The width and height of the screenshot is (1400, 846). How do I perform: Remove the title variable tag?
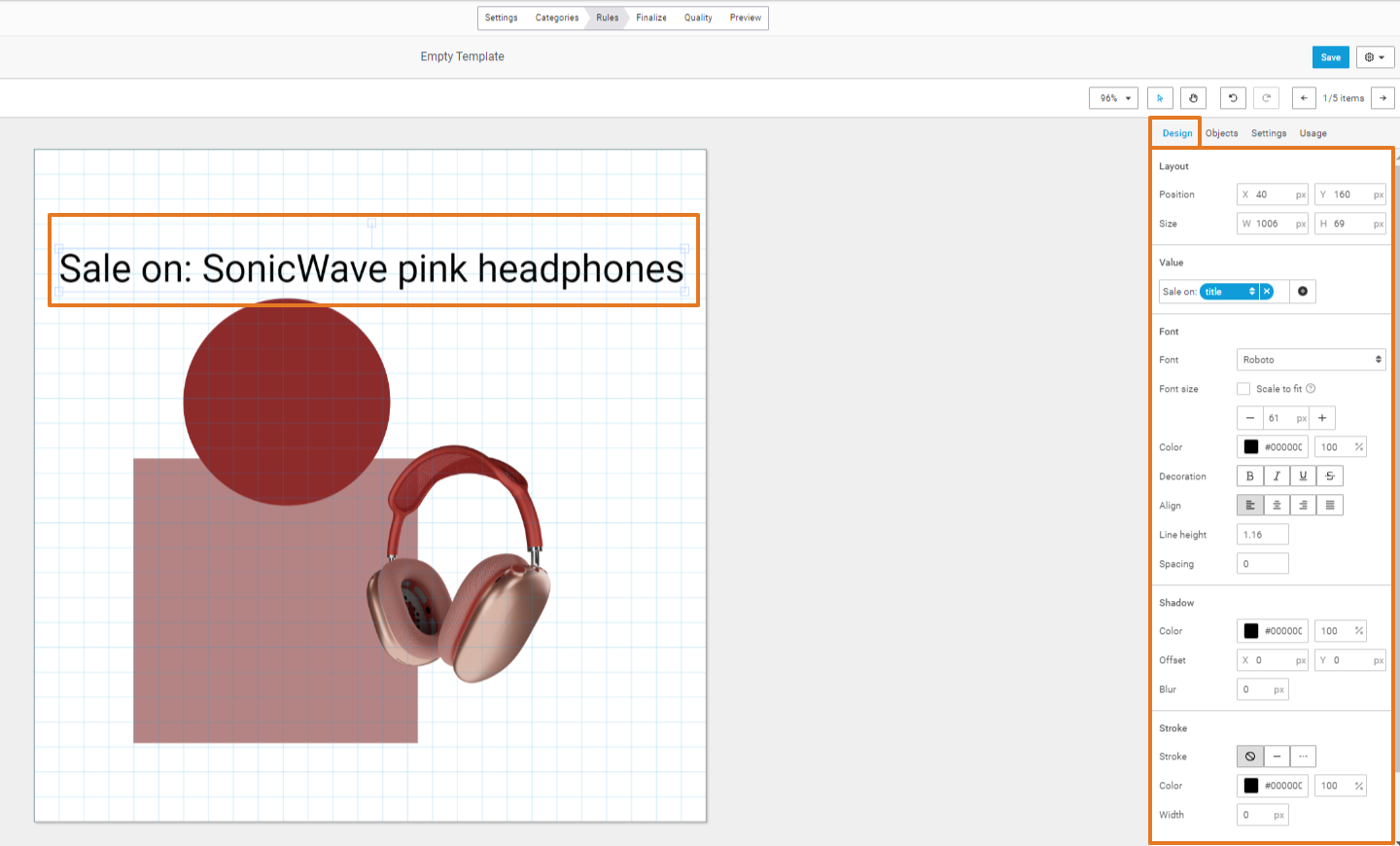pos(1267,292)
